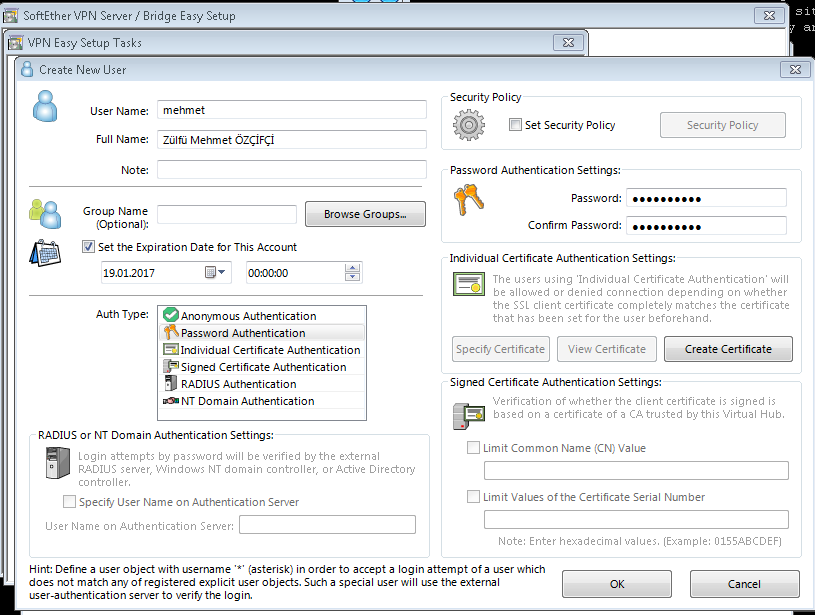
Task: Click the two-person group icon
Action: pos(45,214)
